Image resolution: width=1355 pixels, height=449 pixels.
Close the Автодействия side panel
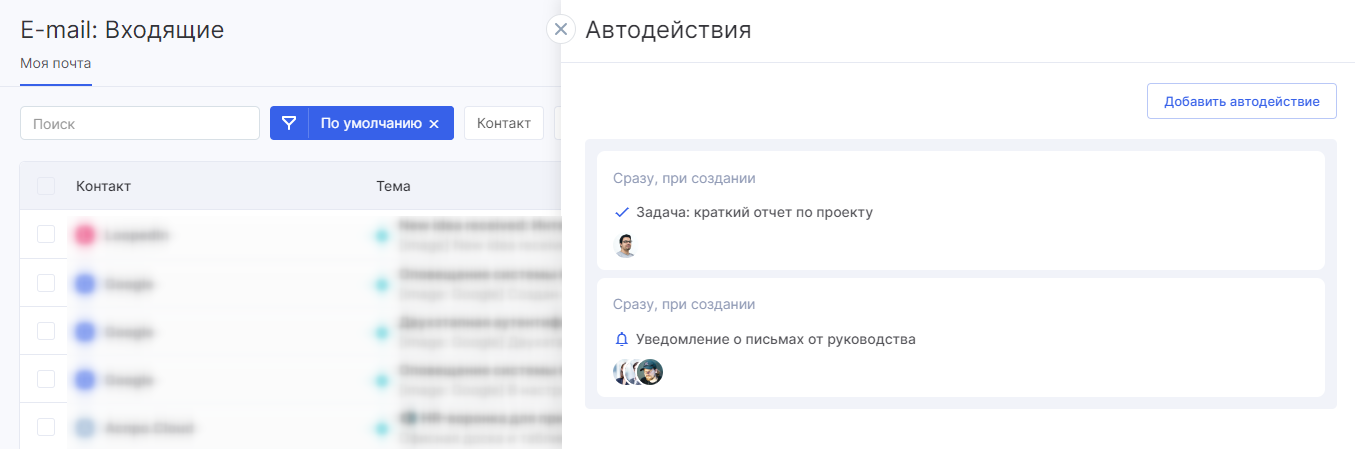[x=561, y=29]
